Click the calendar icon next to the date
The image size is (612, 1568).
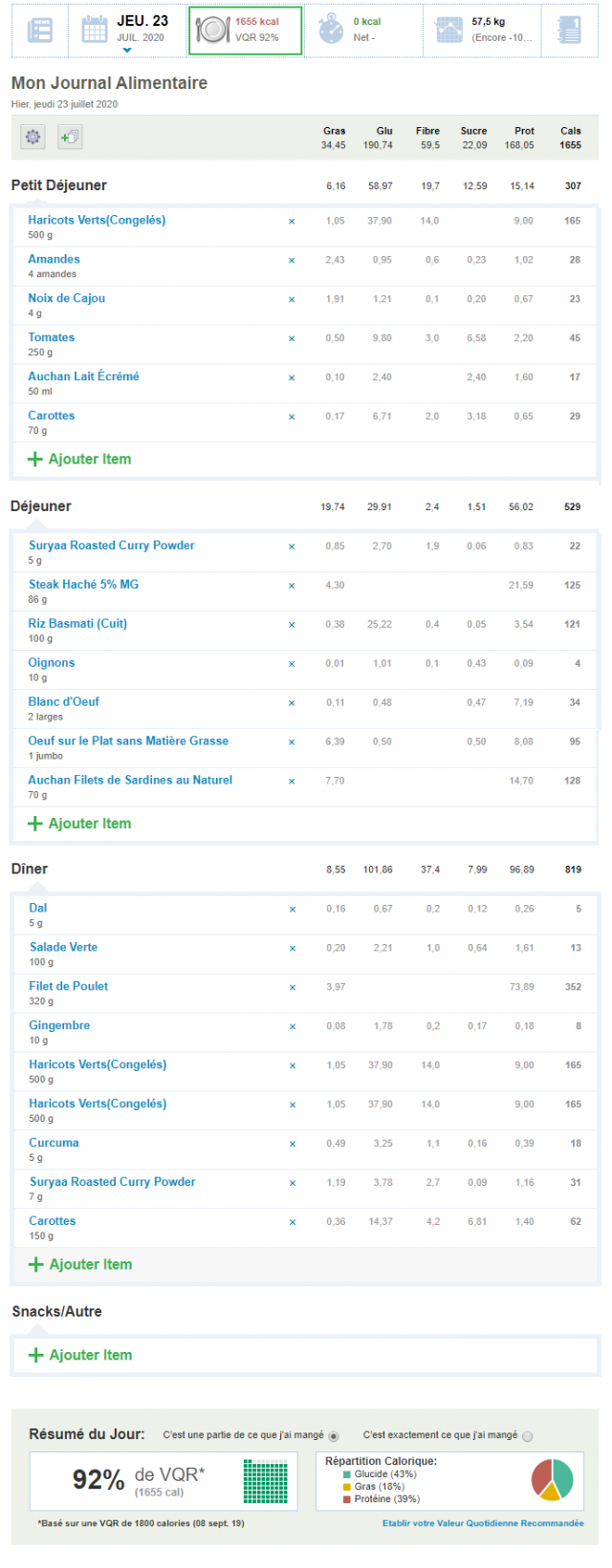click(95, 30)
